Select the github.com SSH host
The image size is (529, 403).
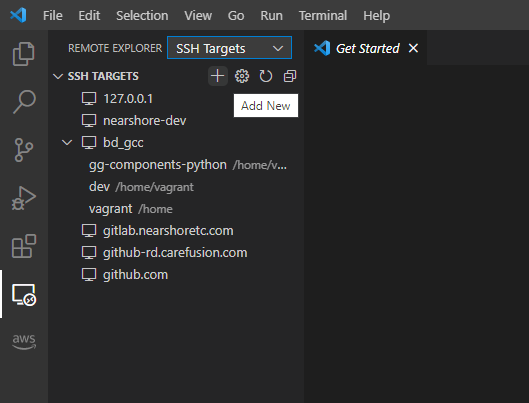135,275
